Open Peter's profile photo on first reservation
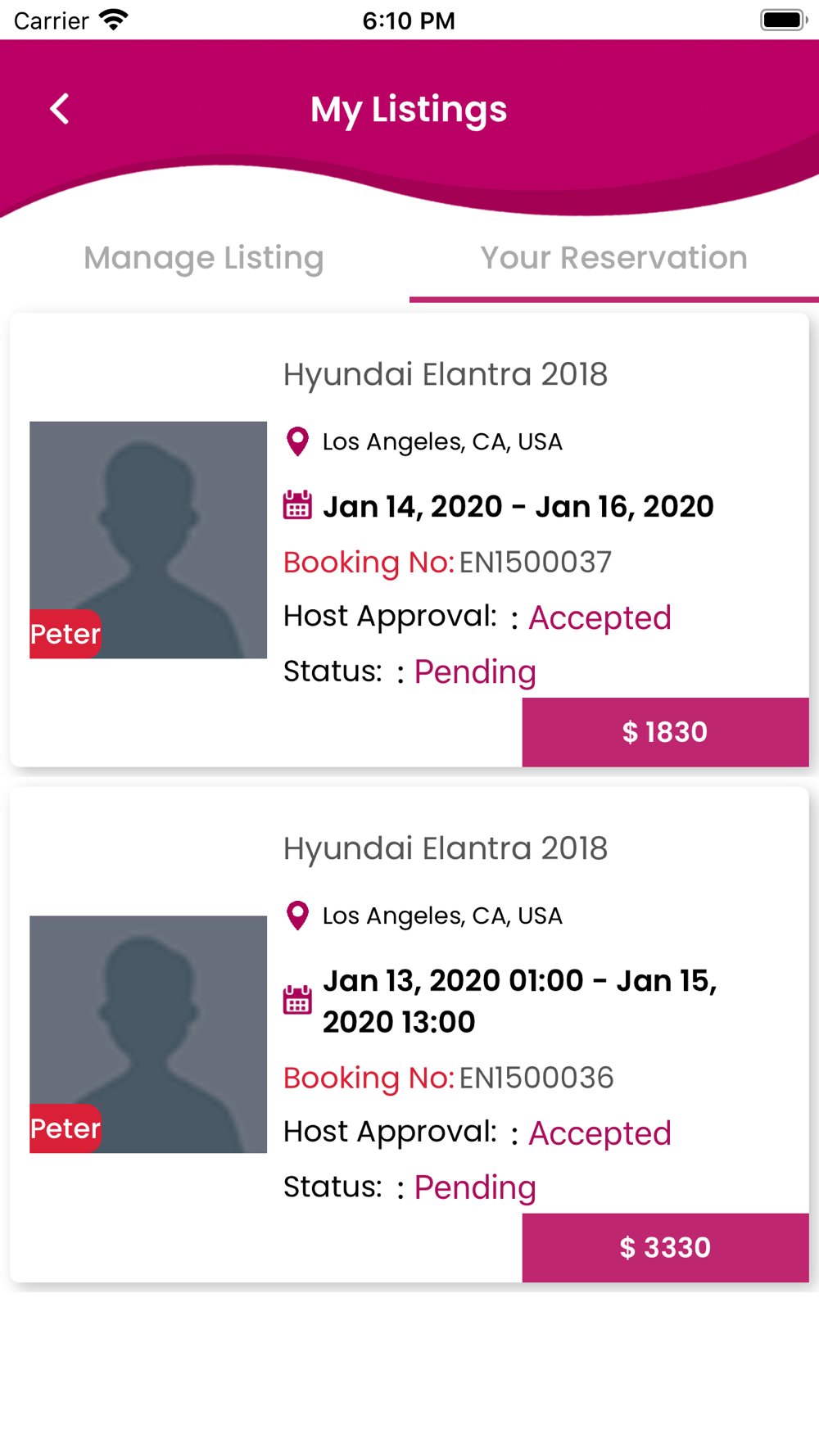 148,524
